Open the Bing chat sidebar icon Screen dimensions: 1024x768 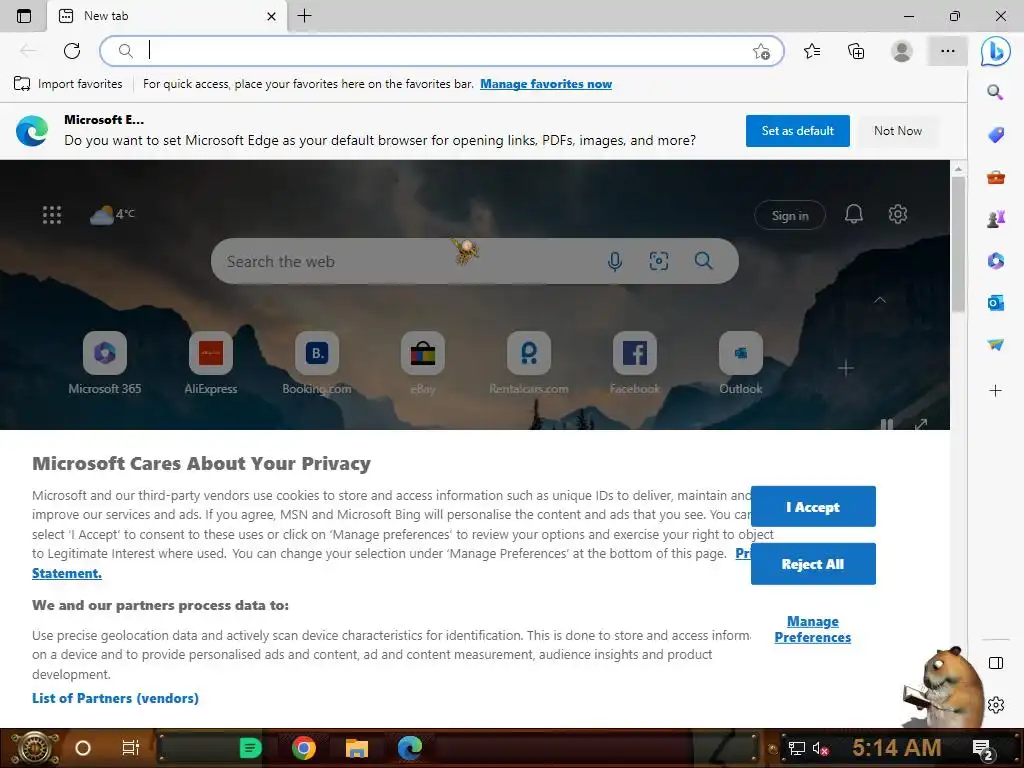pos(995,51)
